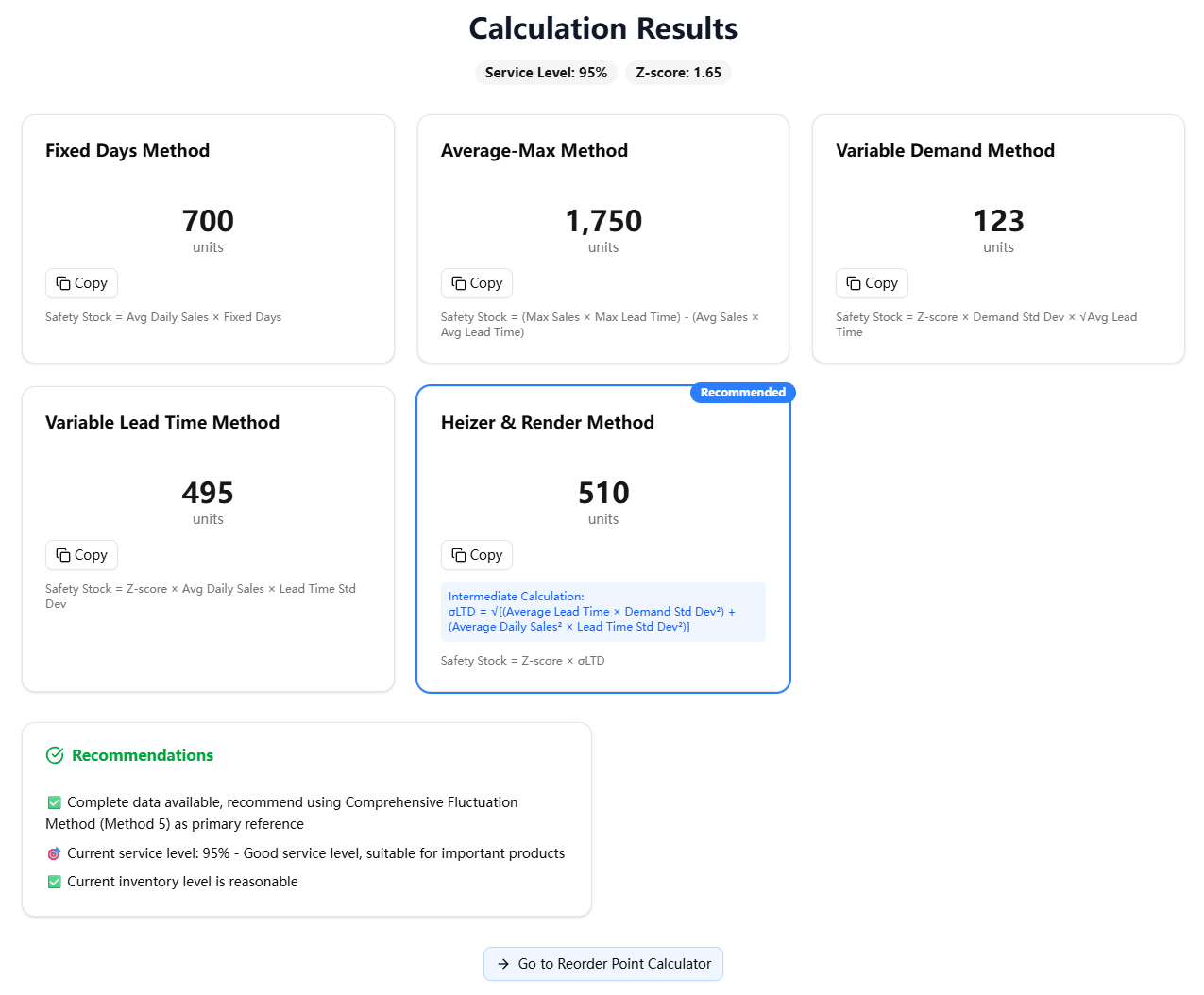1204x995 pixels.
Task: Copy the Heizer & Render Method result
Action: (477, 555)
